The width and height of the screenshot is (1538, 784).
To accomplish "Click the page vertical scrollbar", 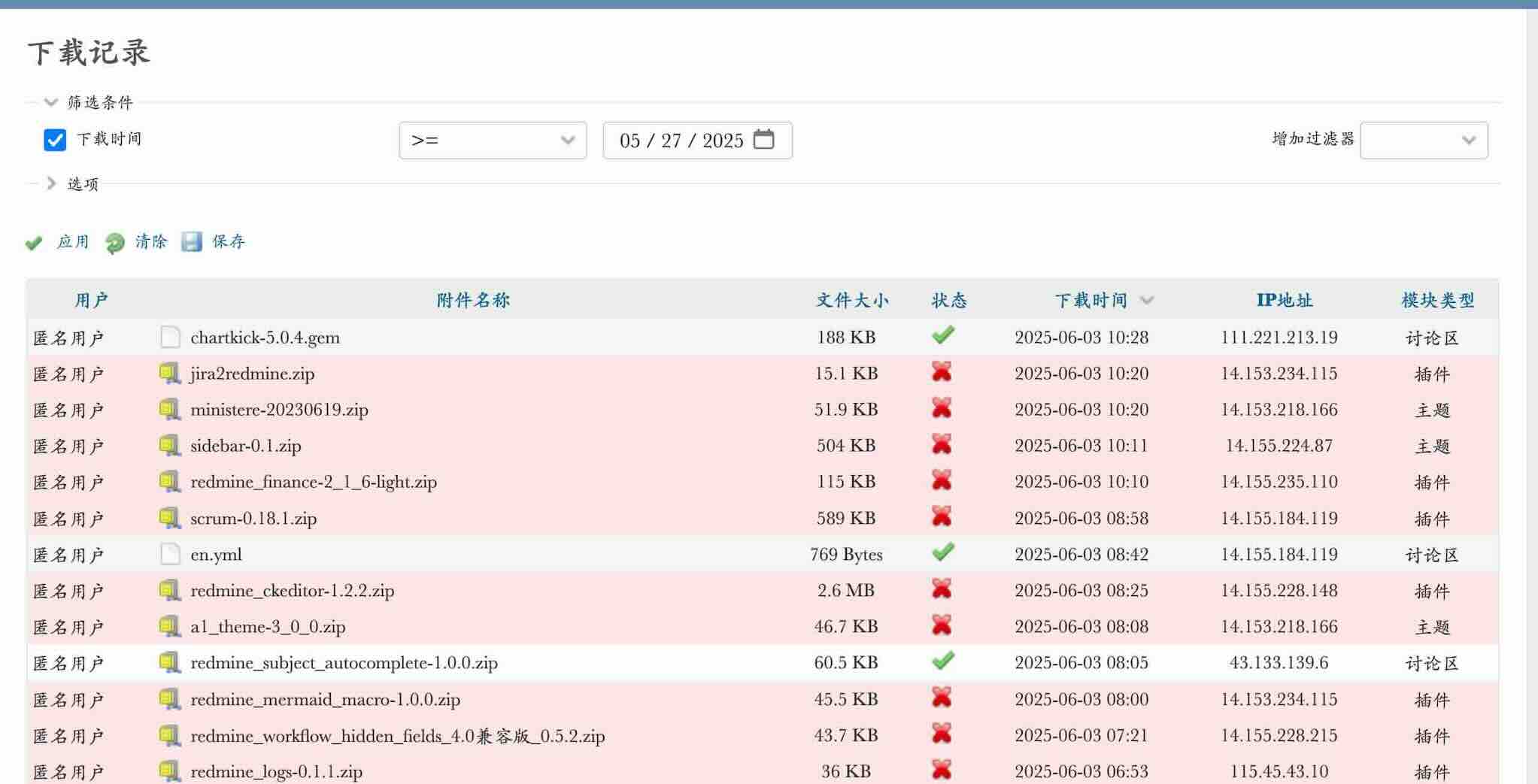I will pos(1532,396).
